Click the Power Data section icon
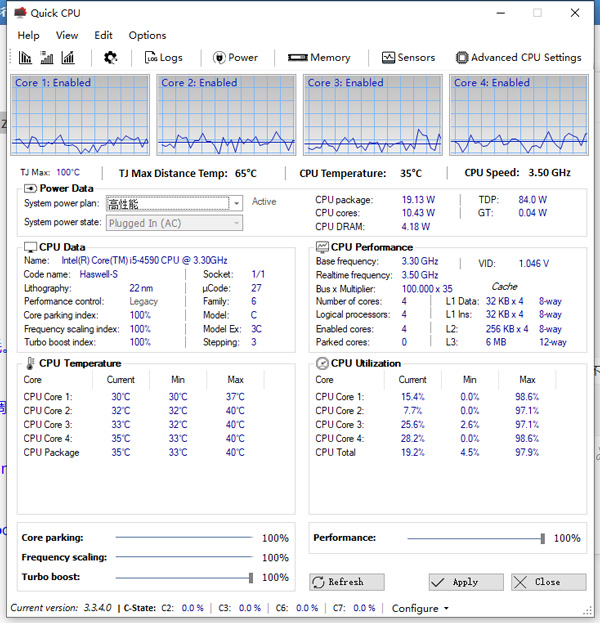Screen dimensions: 600x623 (31, 188)
